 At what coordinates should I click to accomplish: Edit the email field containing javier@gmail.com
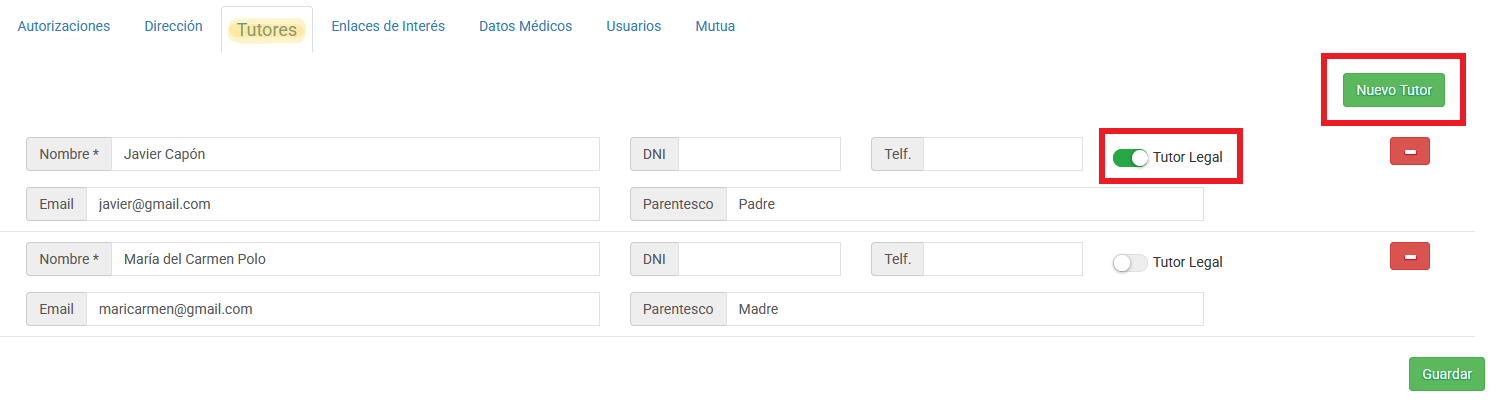[x=343, y=203]
